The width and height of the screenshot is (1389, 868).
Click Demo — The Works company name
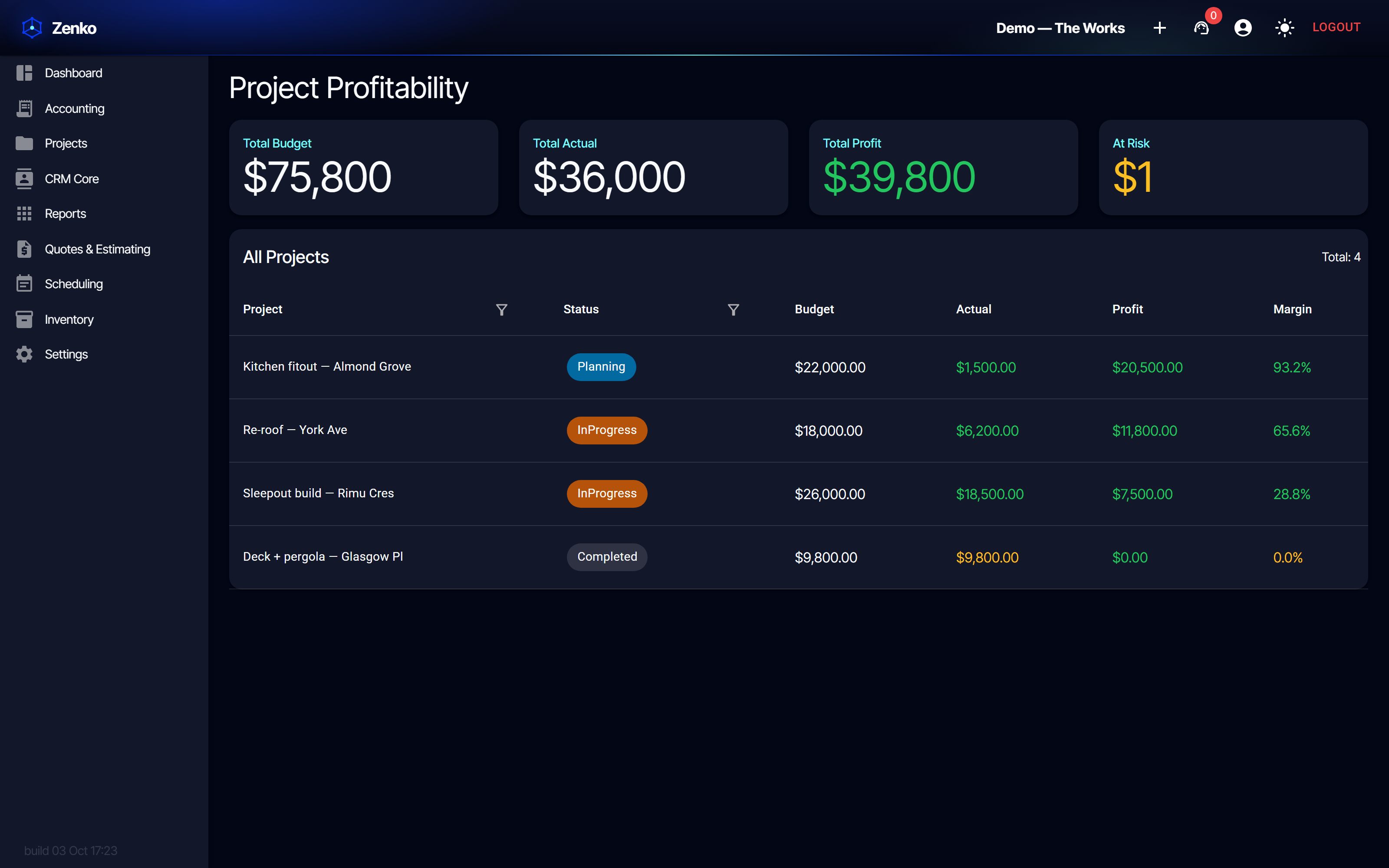point(1060,27)
